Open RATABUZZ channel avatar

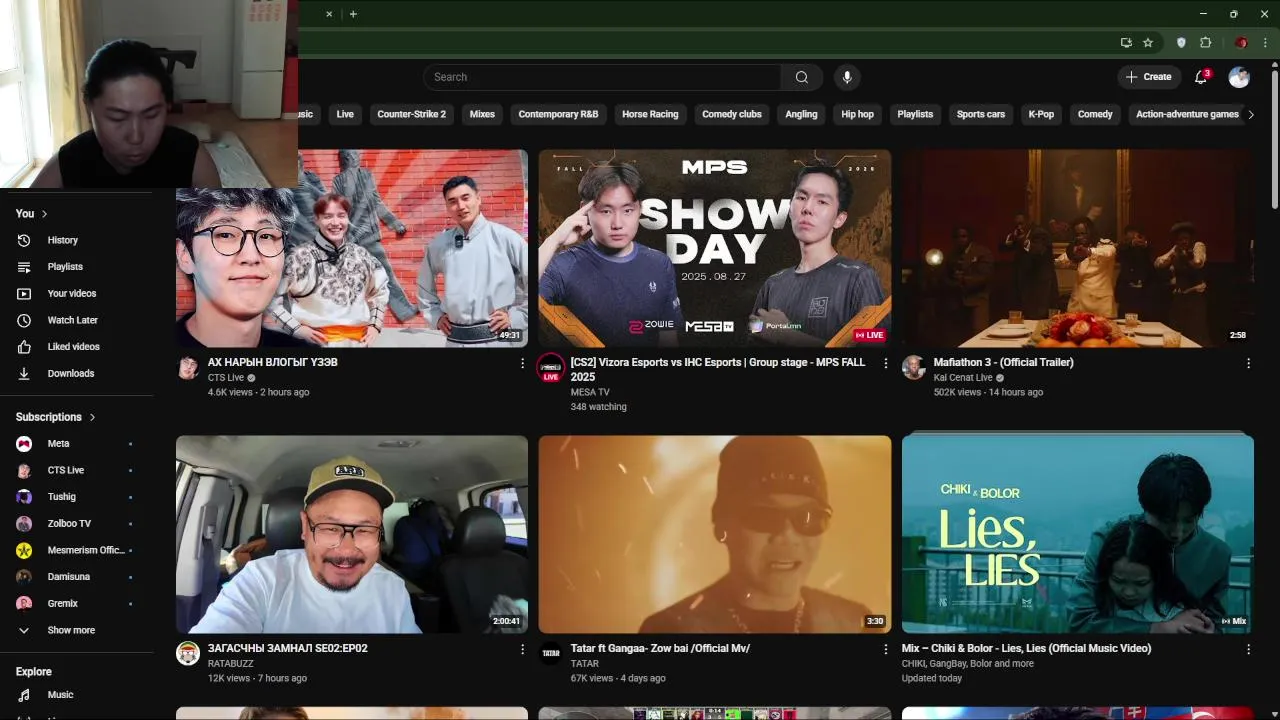188,653
